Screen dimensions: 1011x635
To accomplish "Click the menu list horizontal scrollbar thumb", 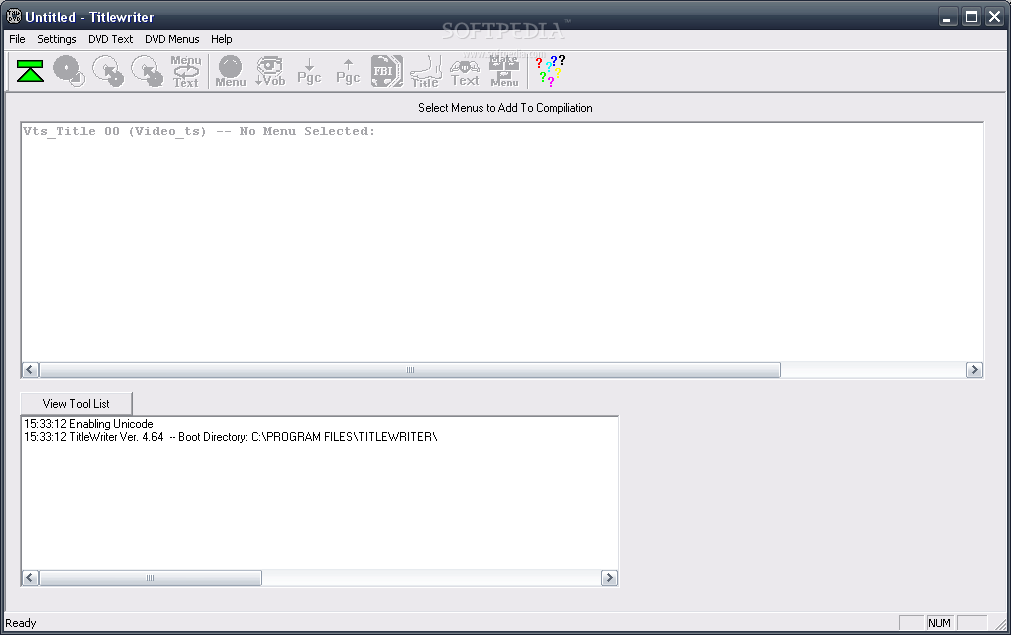I will click(410, 369).
